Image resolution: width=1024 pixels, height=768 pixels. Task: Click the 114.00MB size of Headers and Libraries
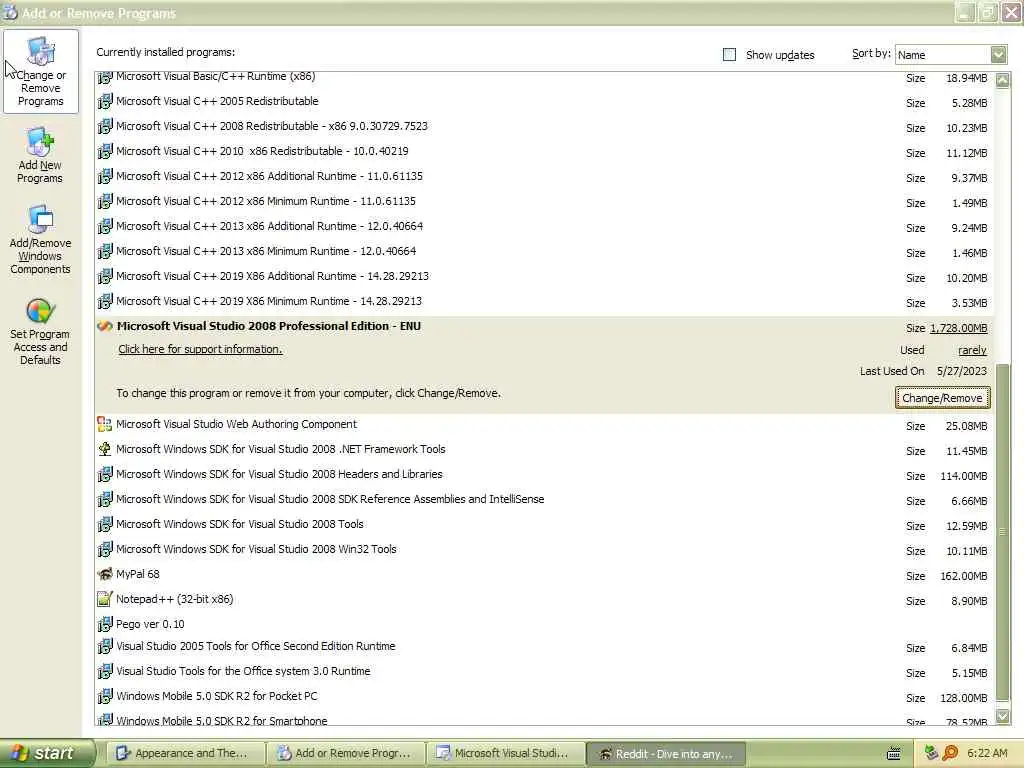963,476
